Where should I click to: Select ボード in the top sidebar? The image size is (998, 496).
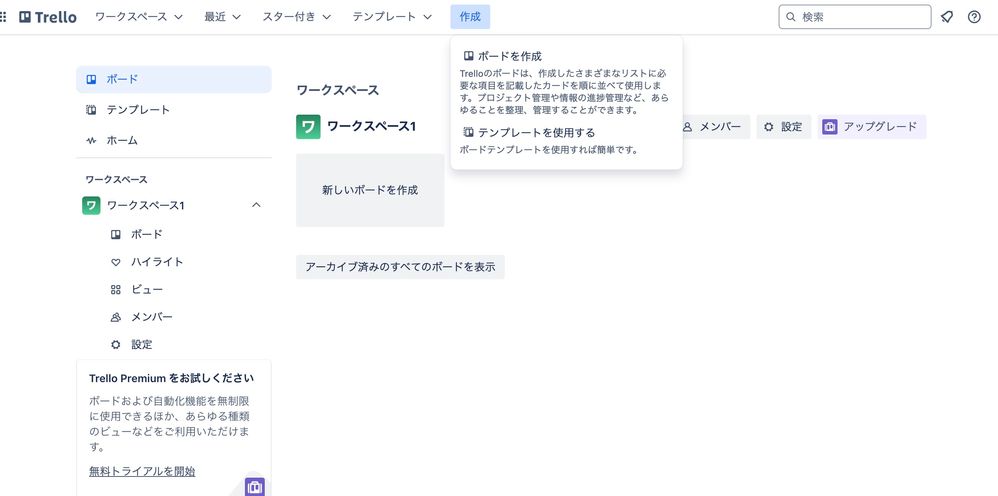pyautogui.click(x=174, y=80)
